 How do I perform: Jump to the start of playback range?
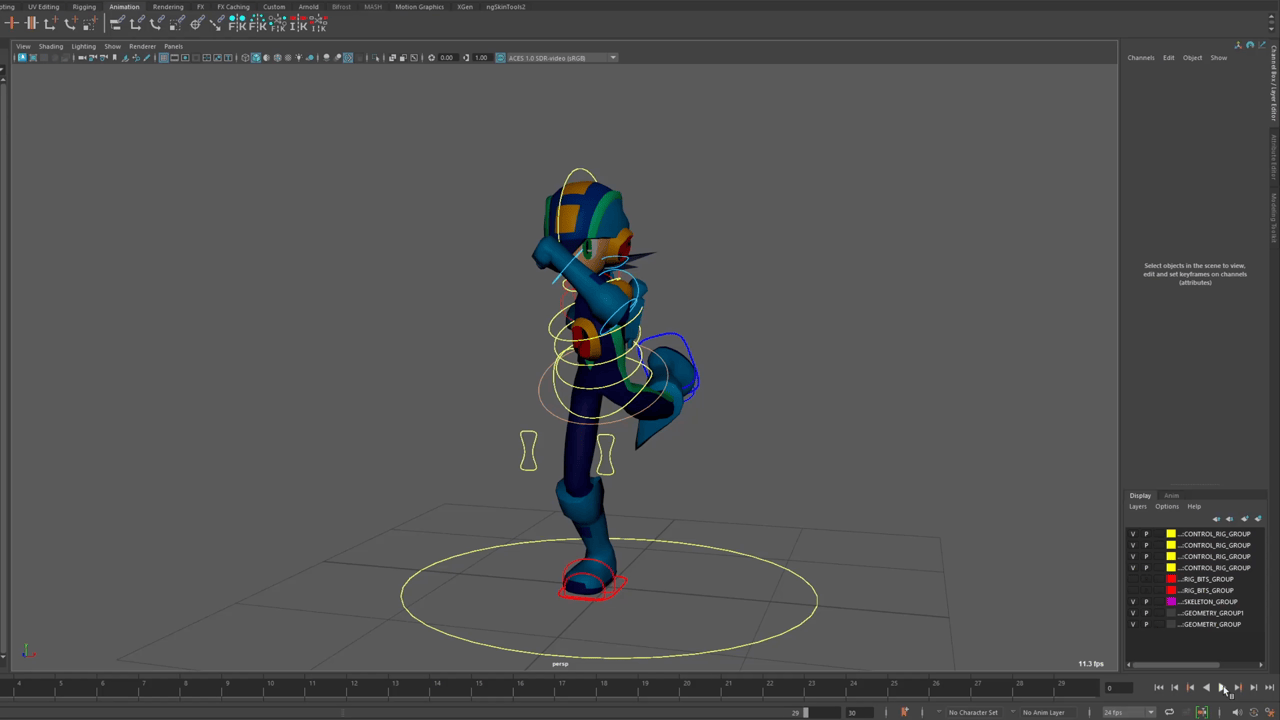click(x=1159, y=688)
